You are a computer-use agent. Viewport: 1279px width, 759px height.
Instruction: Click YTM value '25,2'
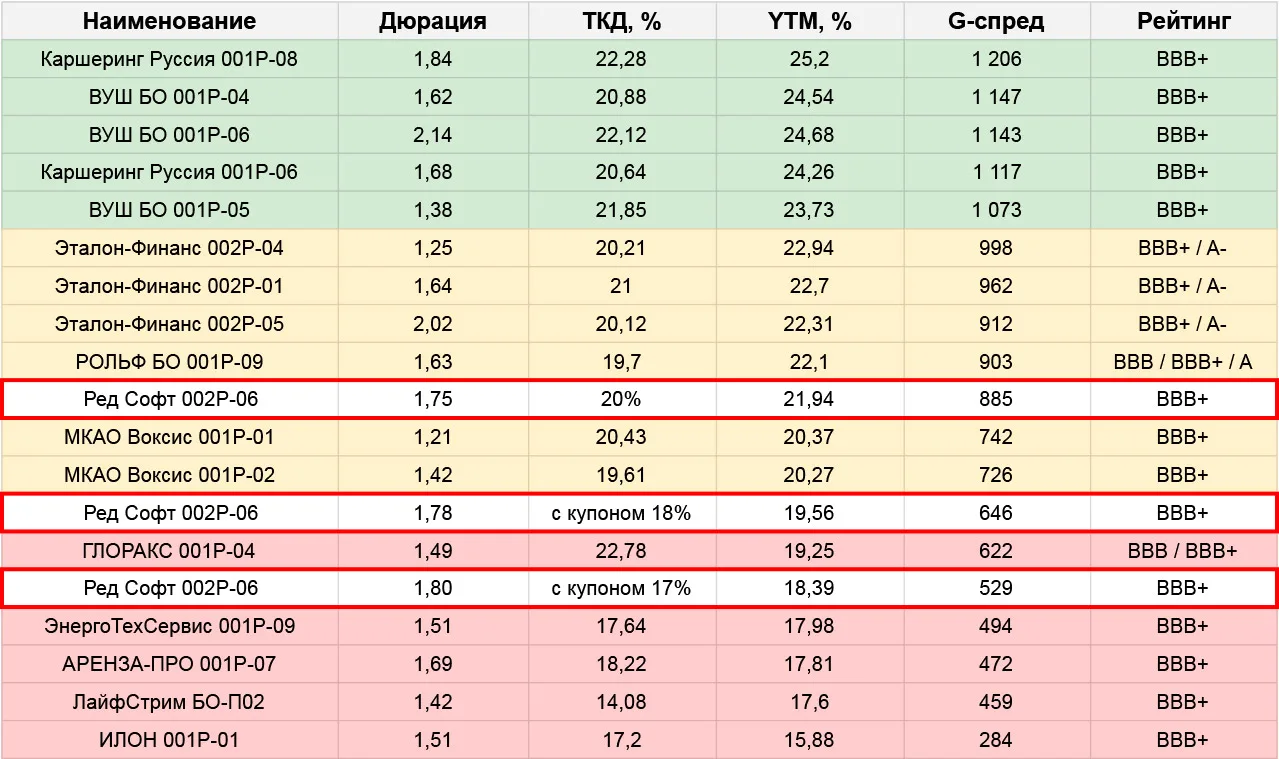tap(809, 59)
